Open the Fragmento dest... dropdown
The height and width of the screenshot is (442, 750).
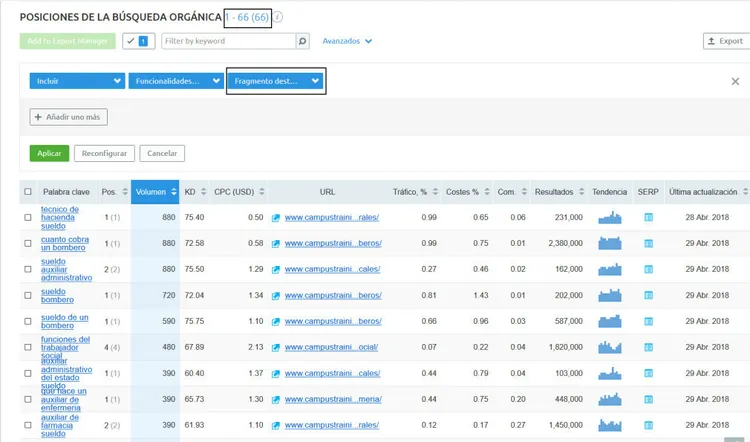(x=275, y=81)
